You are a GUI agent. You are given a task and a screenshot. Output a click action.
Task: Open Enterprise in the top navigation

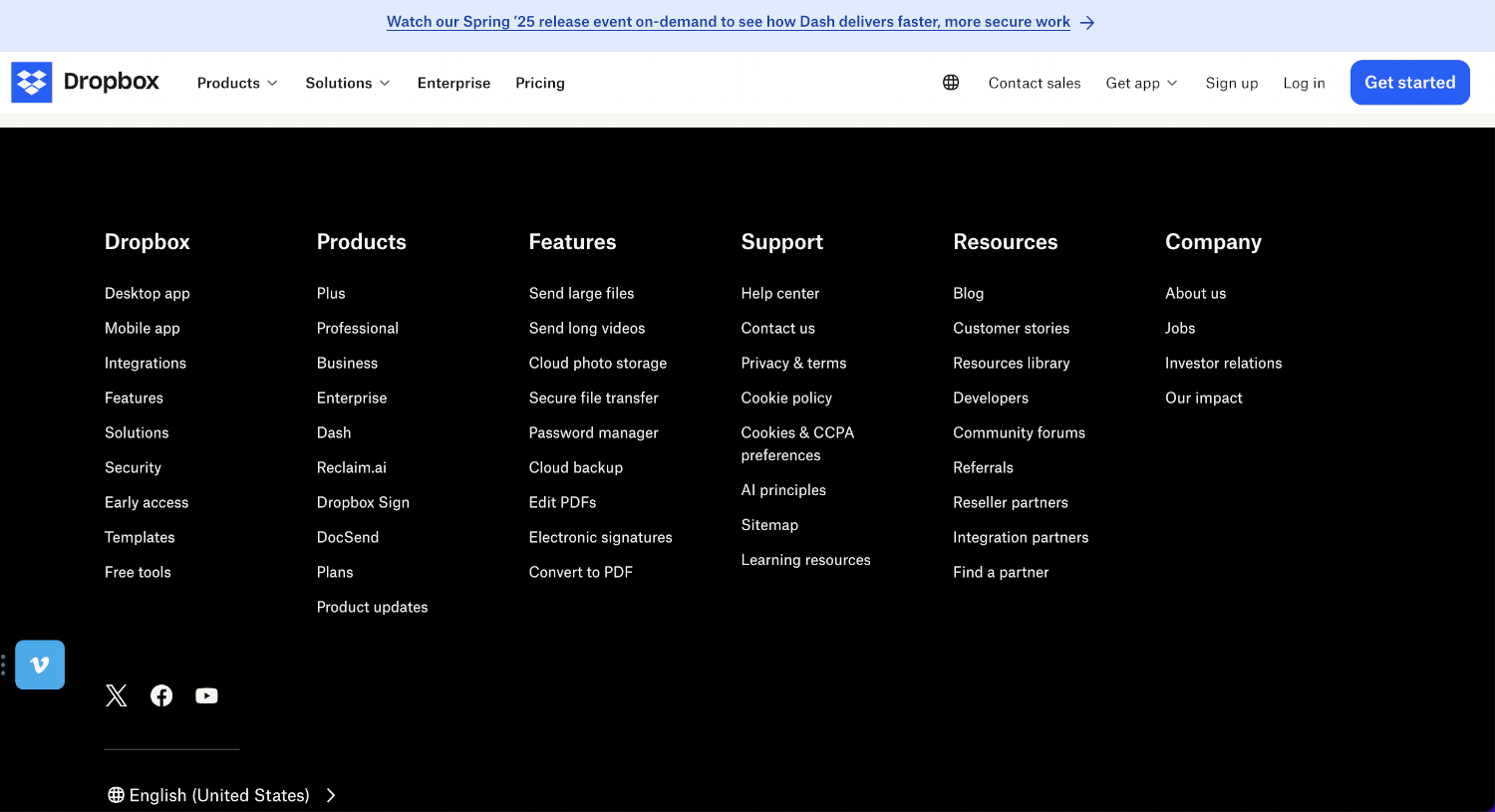point(453,83)
